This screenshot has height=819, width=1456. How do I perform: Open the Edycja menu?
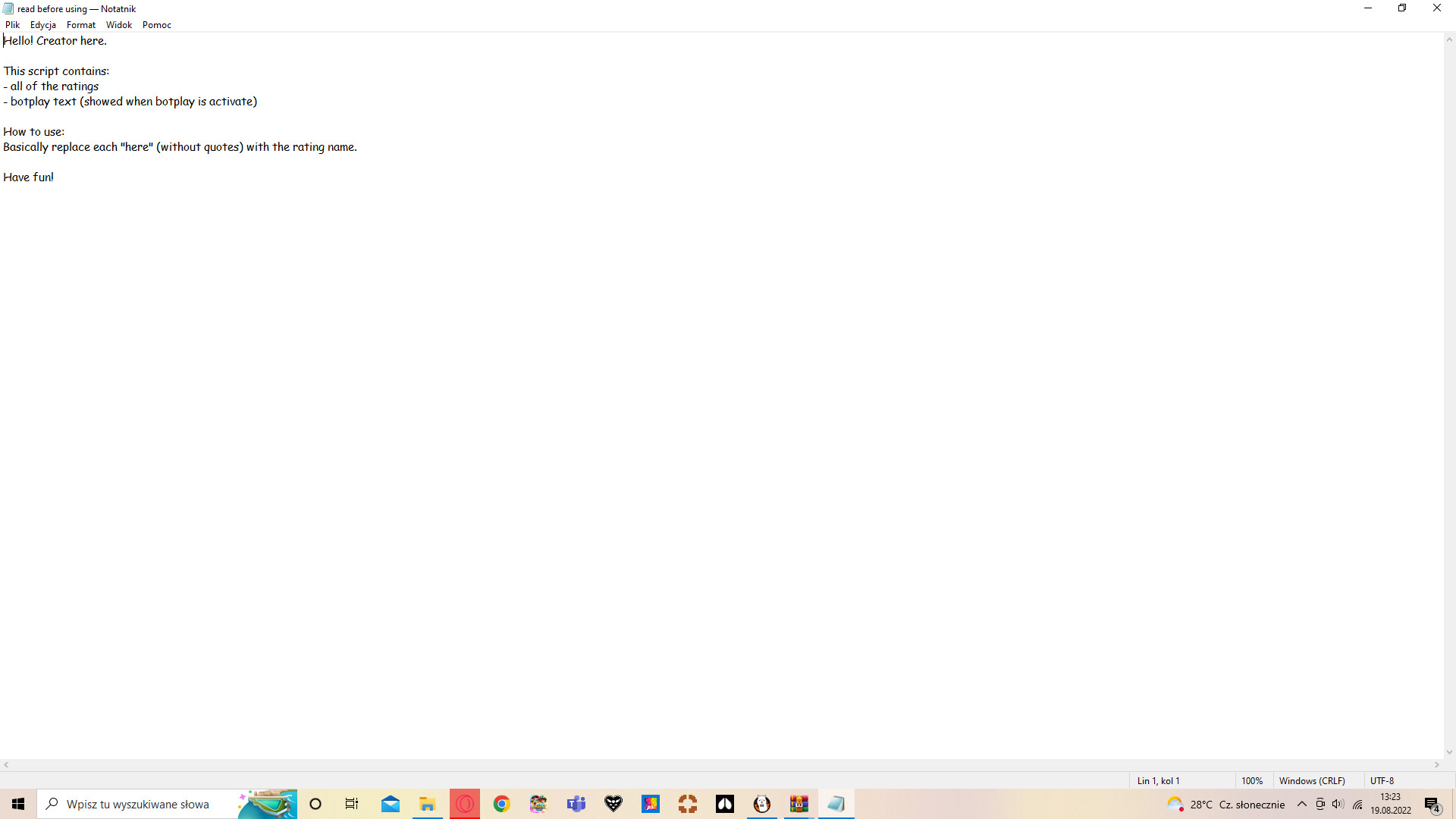[42, 25]
